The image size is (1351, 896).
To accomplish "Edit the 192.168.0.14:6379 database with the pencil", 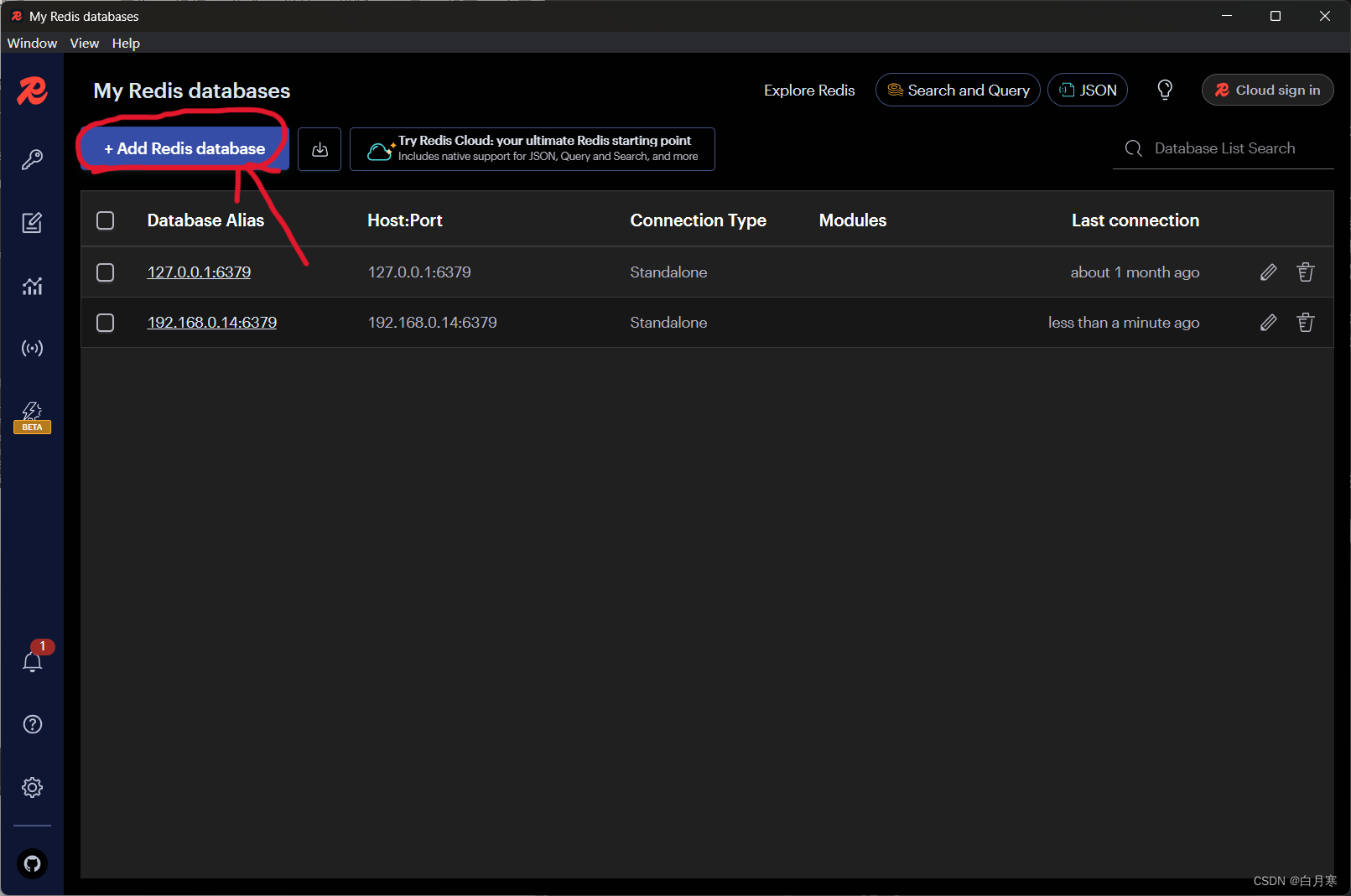I will point(1268,323).
